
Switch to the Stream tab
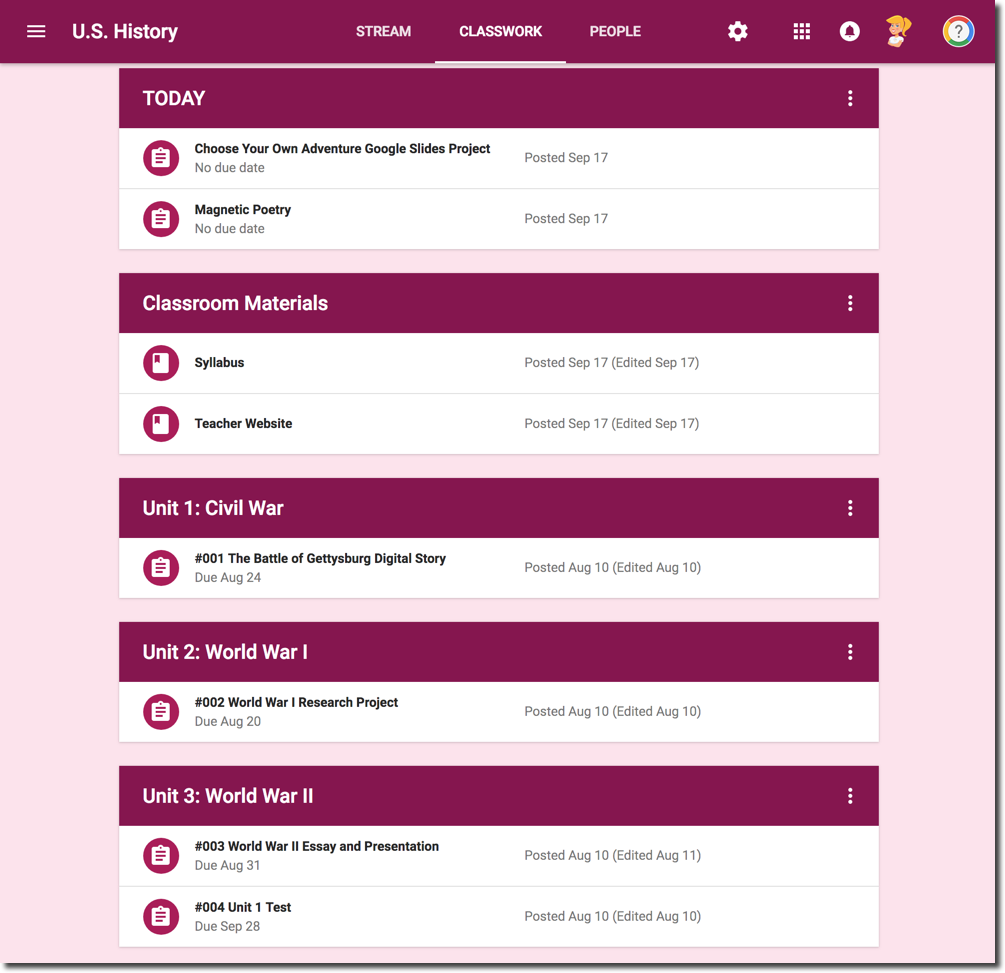pos(383,31)
